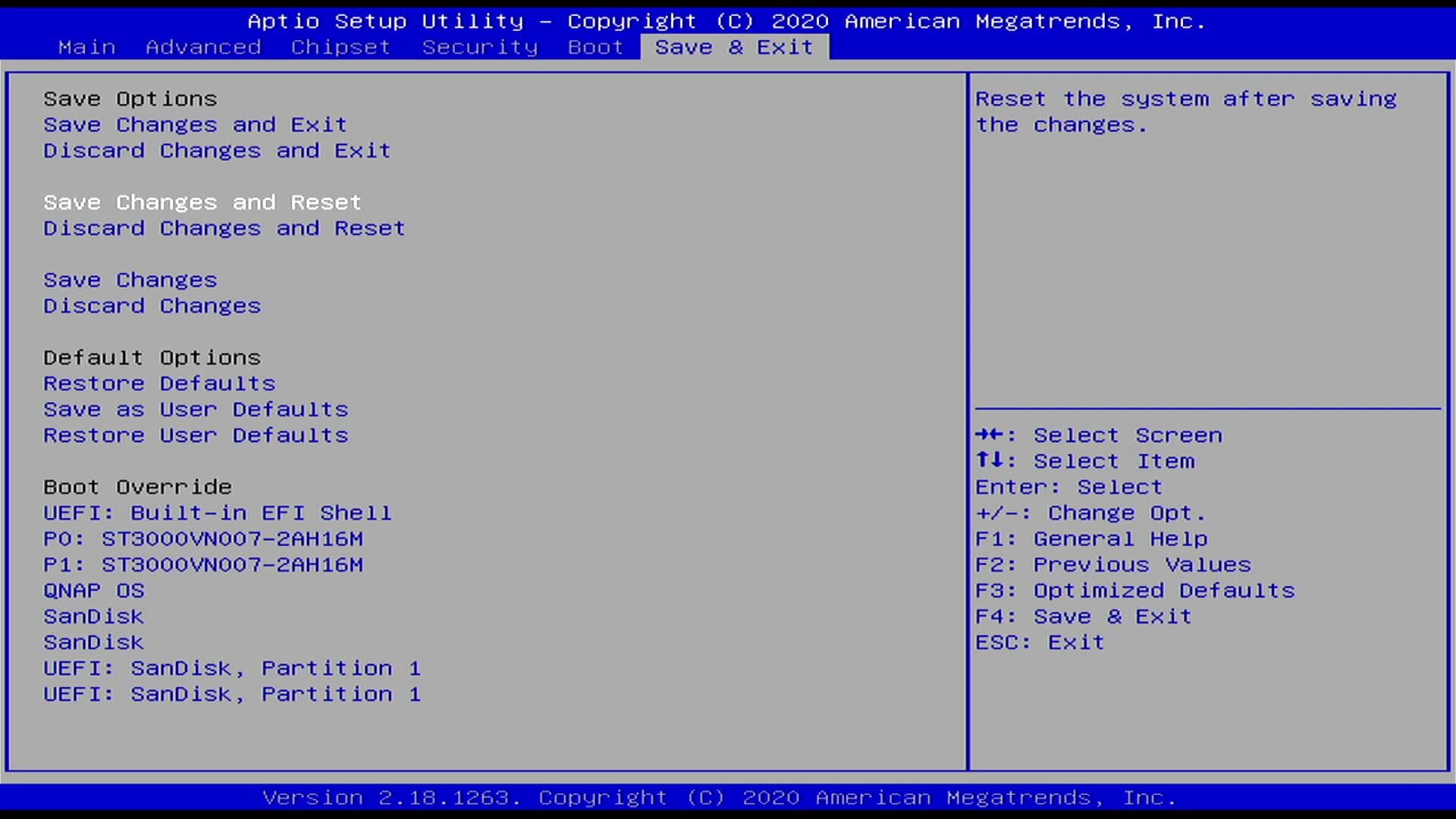Select P1: ST3000VN007-2AH16M boot override
Image resolution: width=1456 pixels, height=819 pixels.
[202, 565]
